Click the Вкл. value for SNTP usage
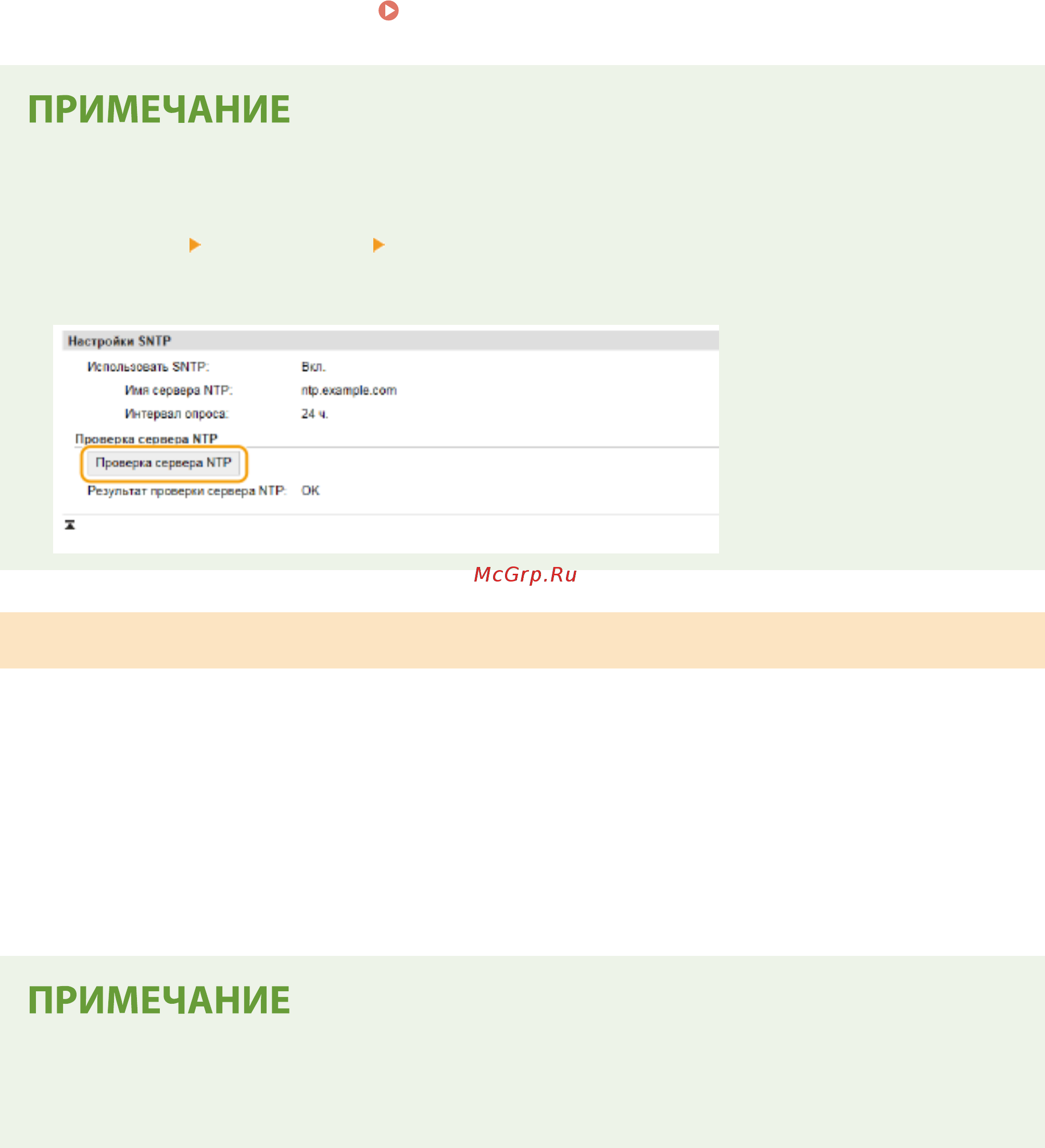 [x=313, y=367]
